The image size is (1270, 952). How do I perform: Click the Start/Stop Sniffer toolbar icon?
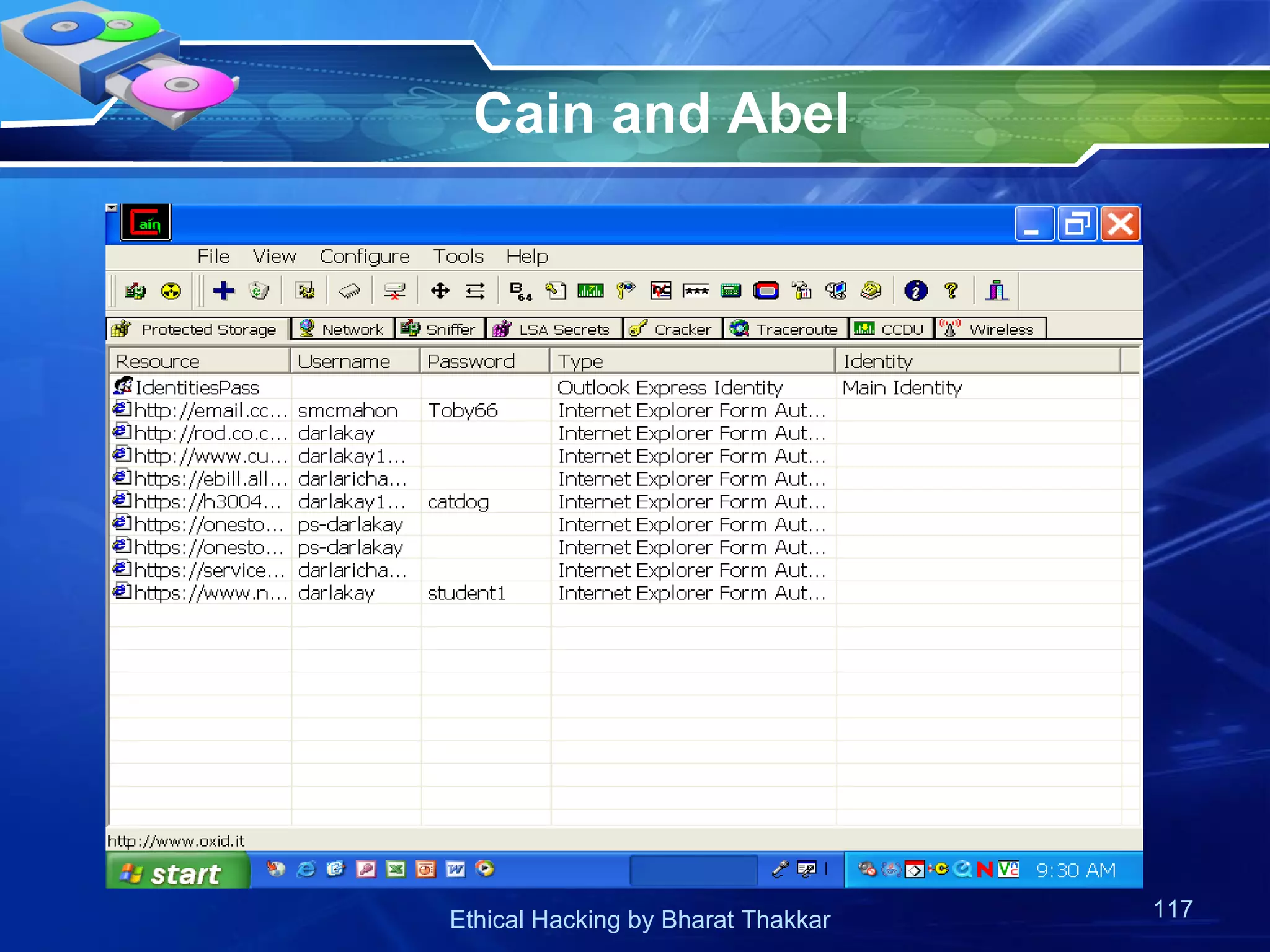(135, 291)
